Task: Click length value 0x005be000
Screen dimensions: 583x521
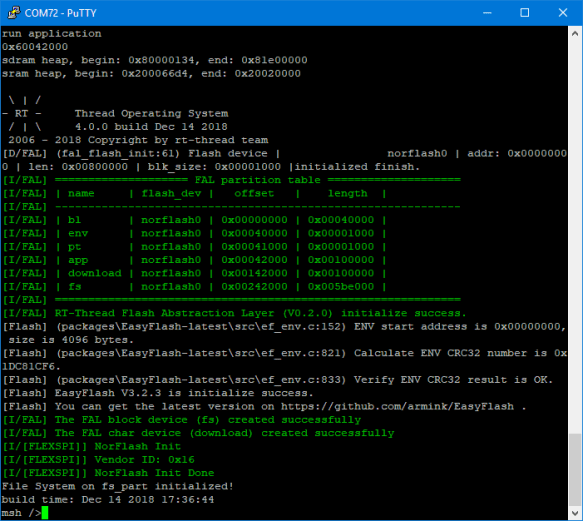Action: click(341, 287)
